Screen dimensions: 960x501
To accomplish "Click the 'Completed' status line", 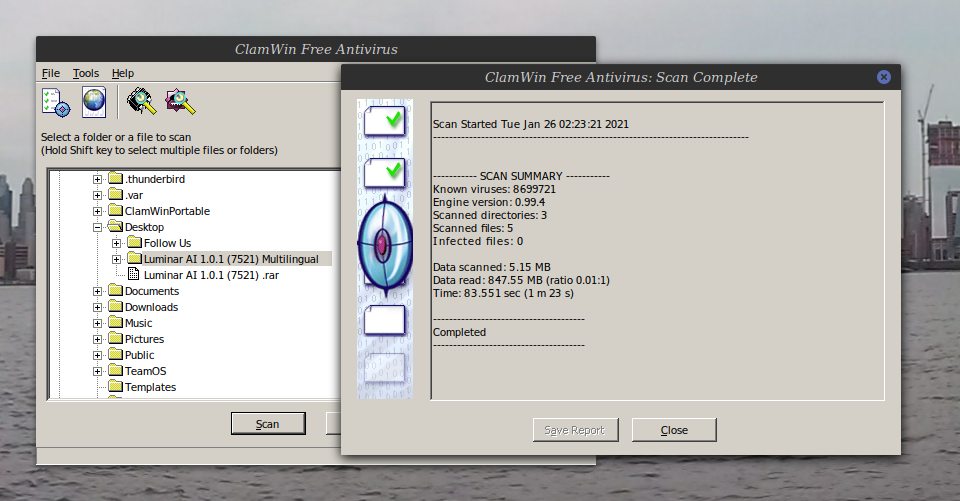I will [x=459, y=333].
